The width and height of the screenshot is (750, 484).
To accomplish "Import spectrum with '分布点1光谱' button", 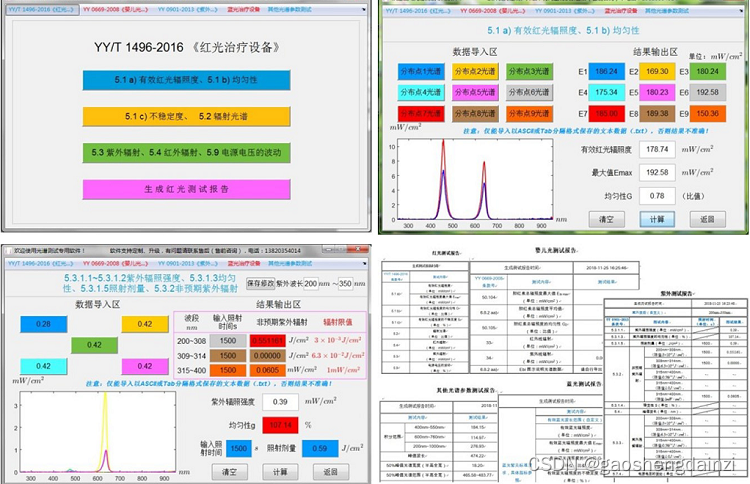I will (x=420, y=71).
